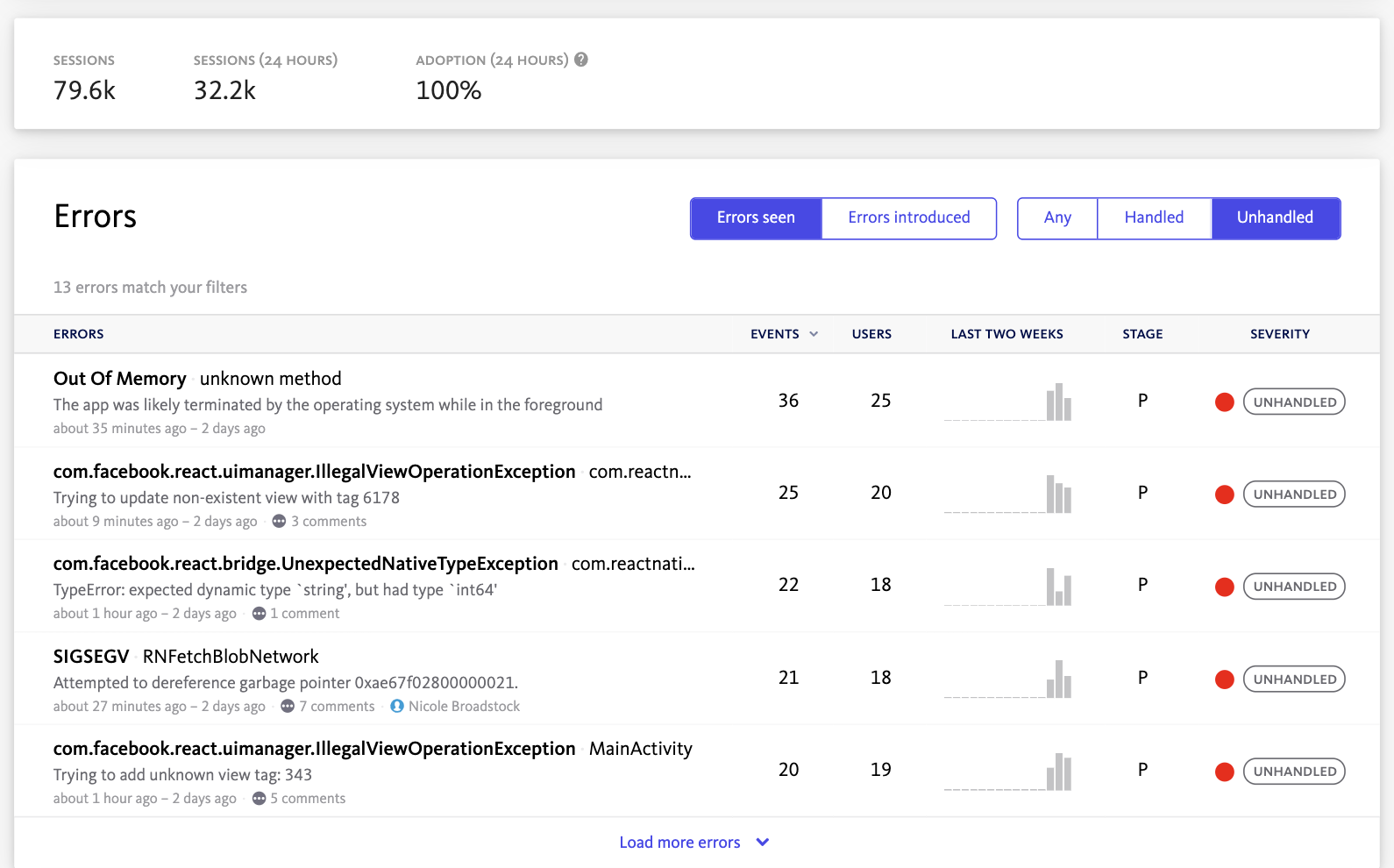1394x868 pixels.
Task: Filter by Handled errors
Action: [1154, 218]
